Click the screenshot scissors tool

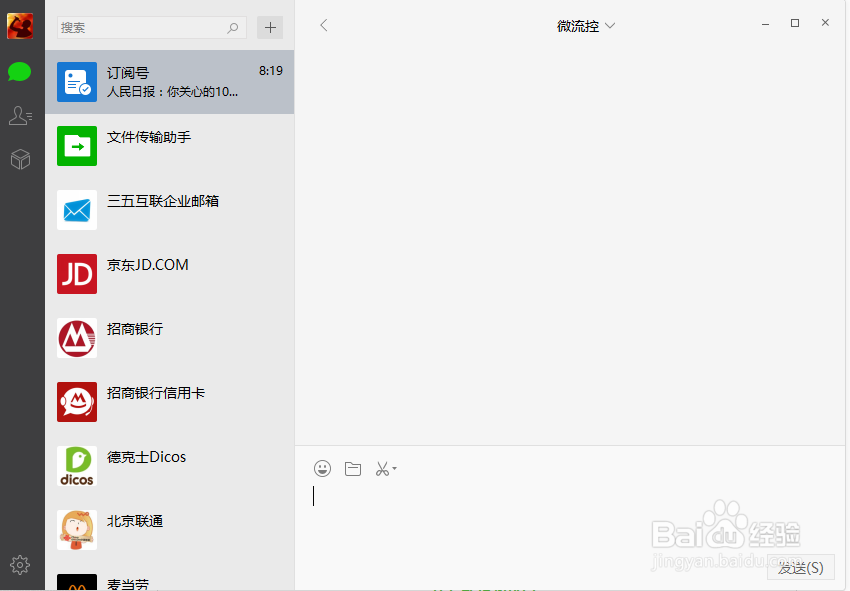(x=382, y=469)
